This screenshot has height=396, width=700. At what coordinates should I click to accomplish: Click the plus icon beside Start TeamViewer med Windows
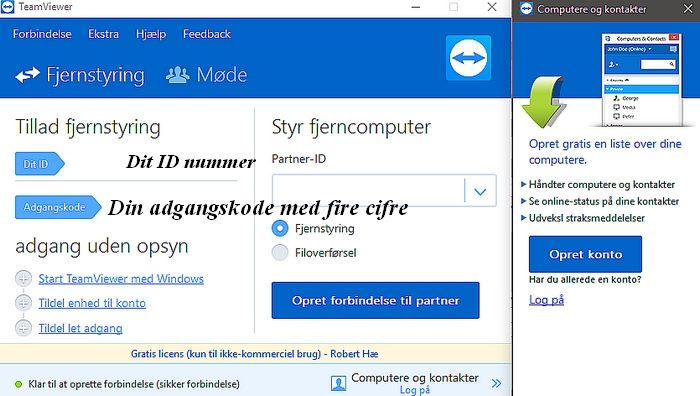coord(23,279)
